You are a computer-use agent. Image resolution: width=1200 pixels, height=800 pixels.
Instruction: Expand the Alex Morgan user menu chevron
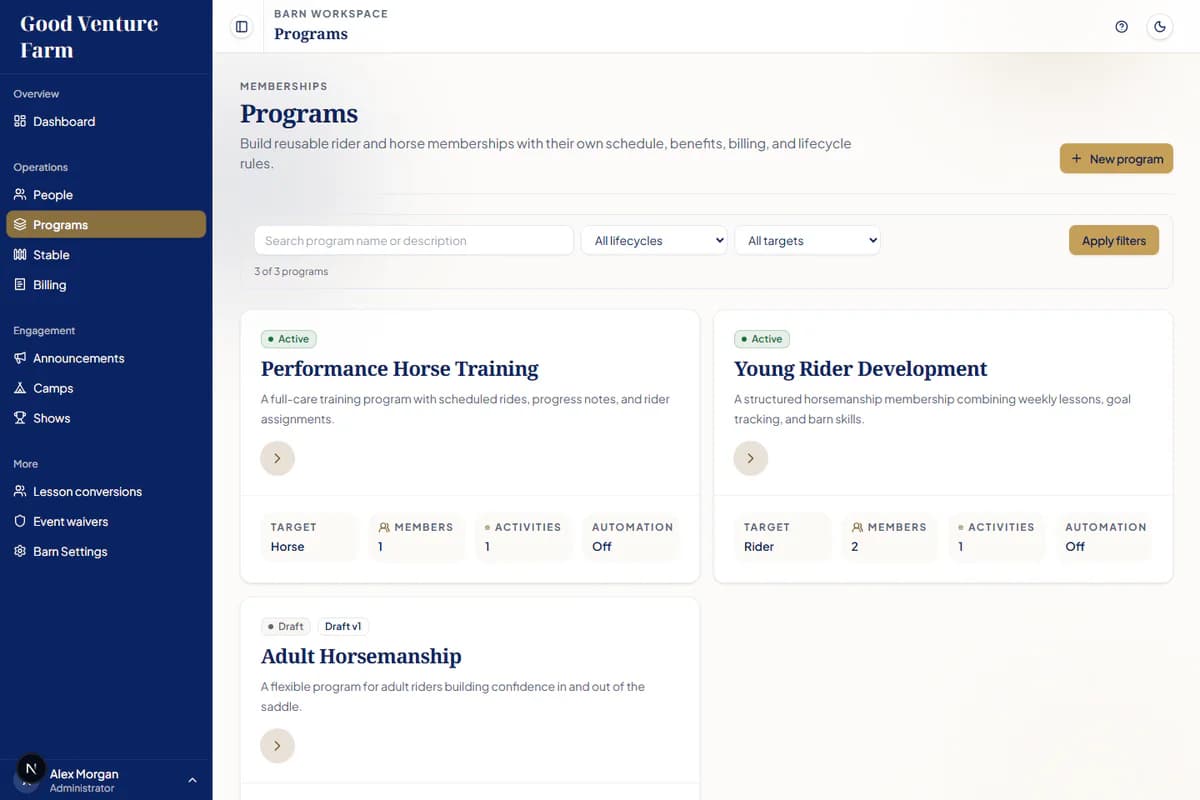coord(192,780)
